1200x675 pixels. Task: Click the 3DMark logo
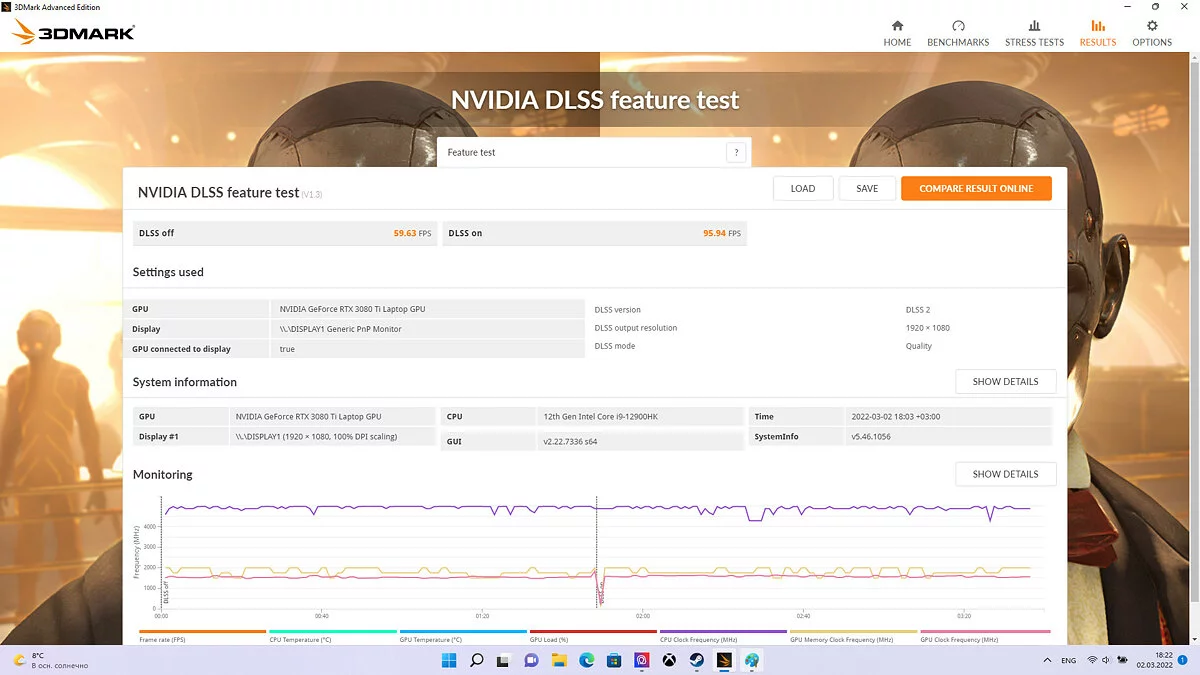pyautogui.click(x=74, y=33)
